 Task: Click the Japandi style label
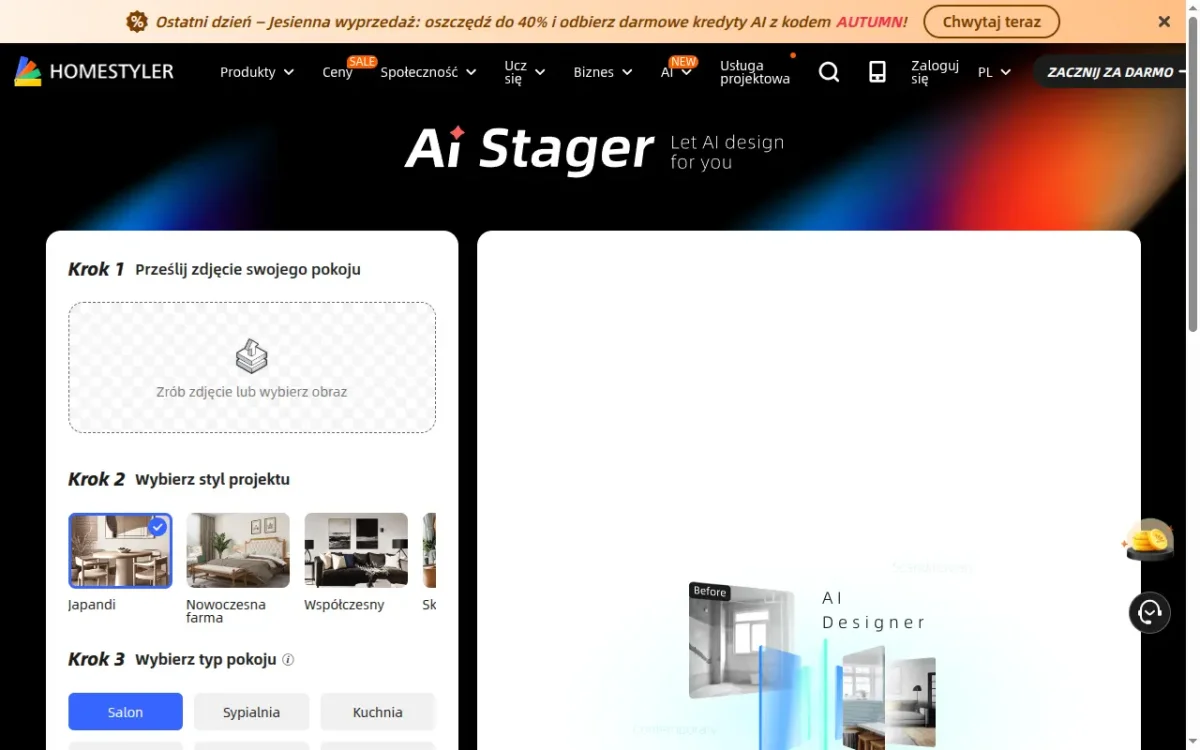(92, 605)
